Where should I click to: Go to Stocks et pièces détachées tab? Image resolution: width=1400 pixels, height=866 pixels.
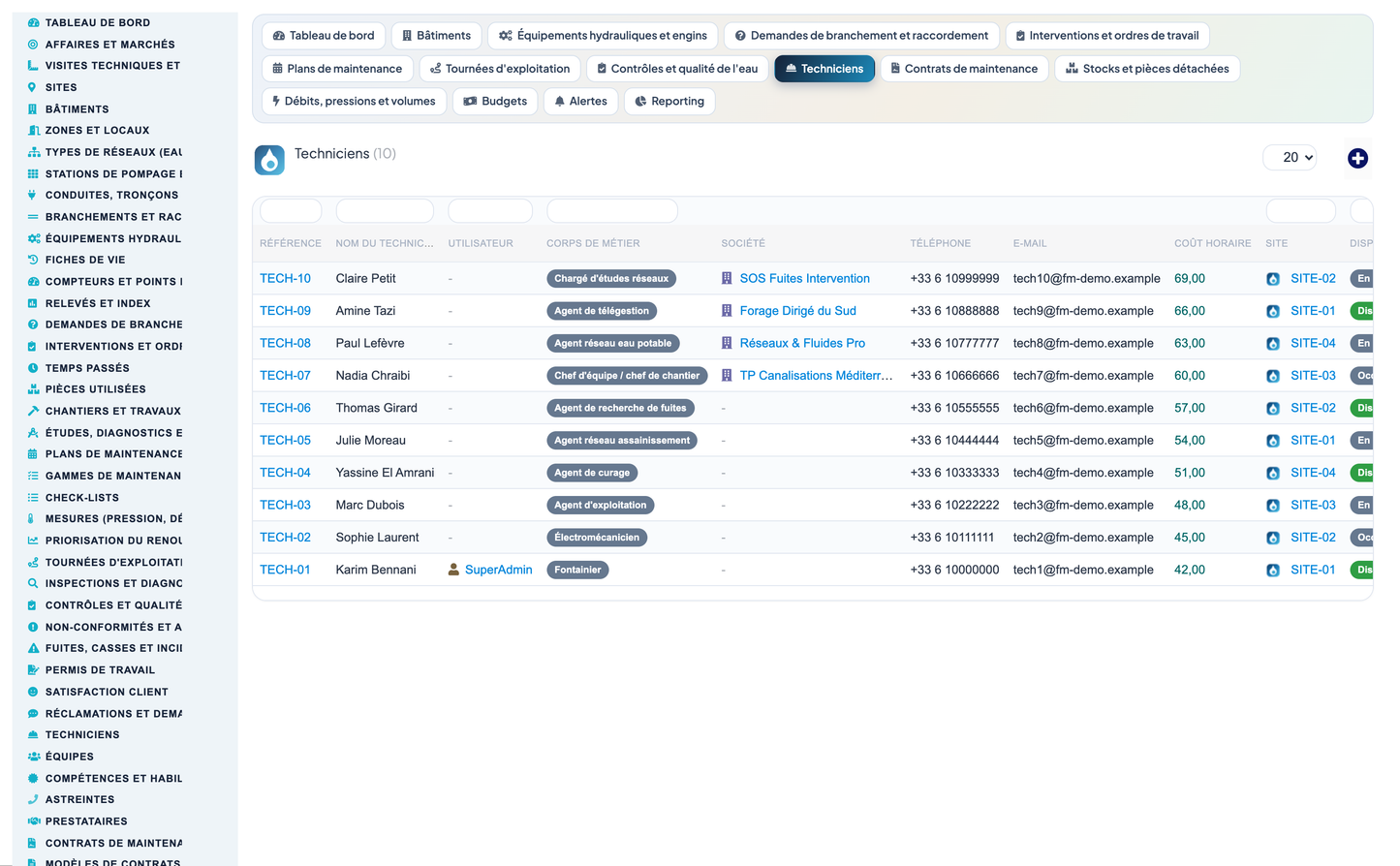1147,69
